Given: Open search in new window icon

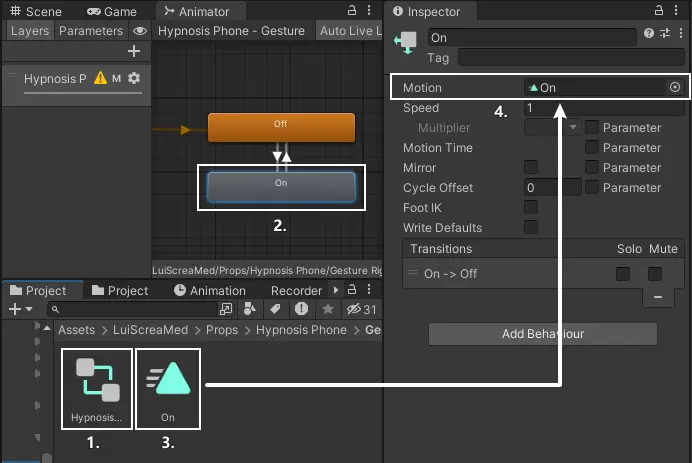Looking at the screenshot, I should tap(226, 309).
